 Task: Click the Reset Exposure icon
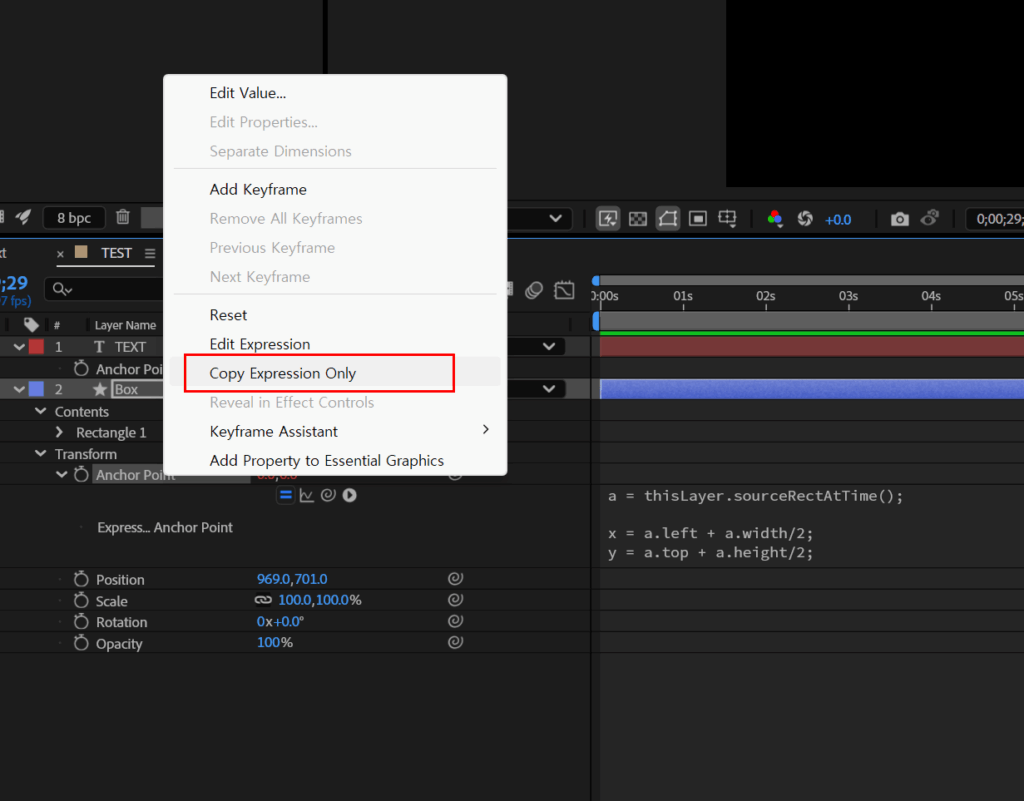805,219
